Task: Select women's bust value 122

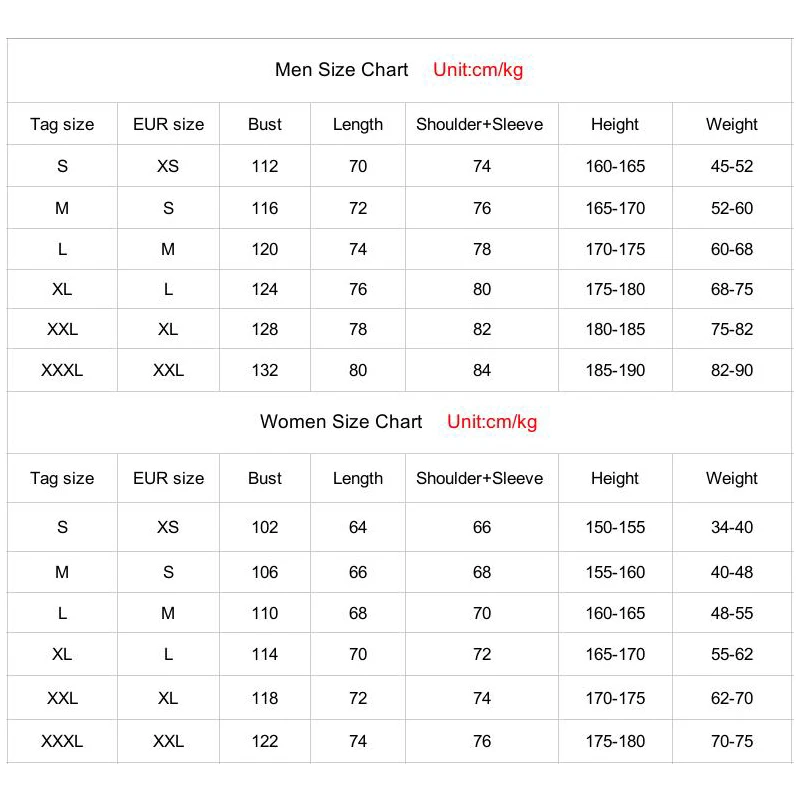Action: tap(265, 741)
